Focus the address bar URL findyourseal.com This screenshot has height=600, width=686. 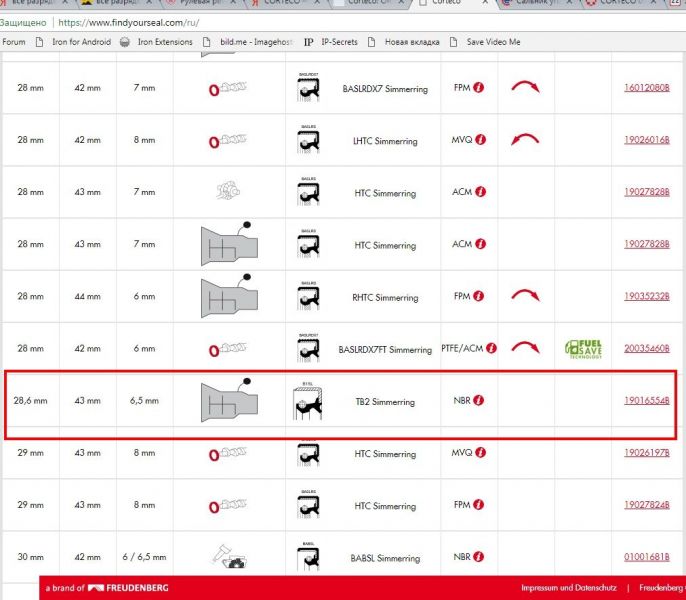tap(129, 23)
